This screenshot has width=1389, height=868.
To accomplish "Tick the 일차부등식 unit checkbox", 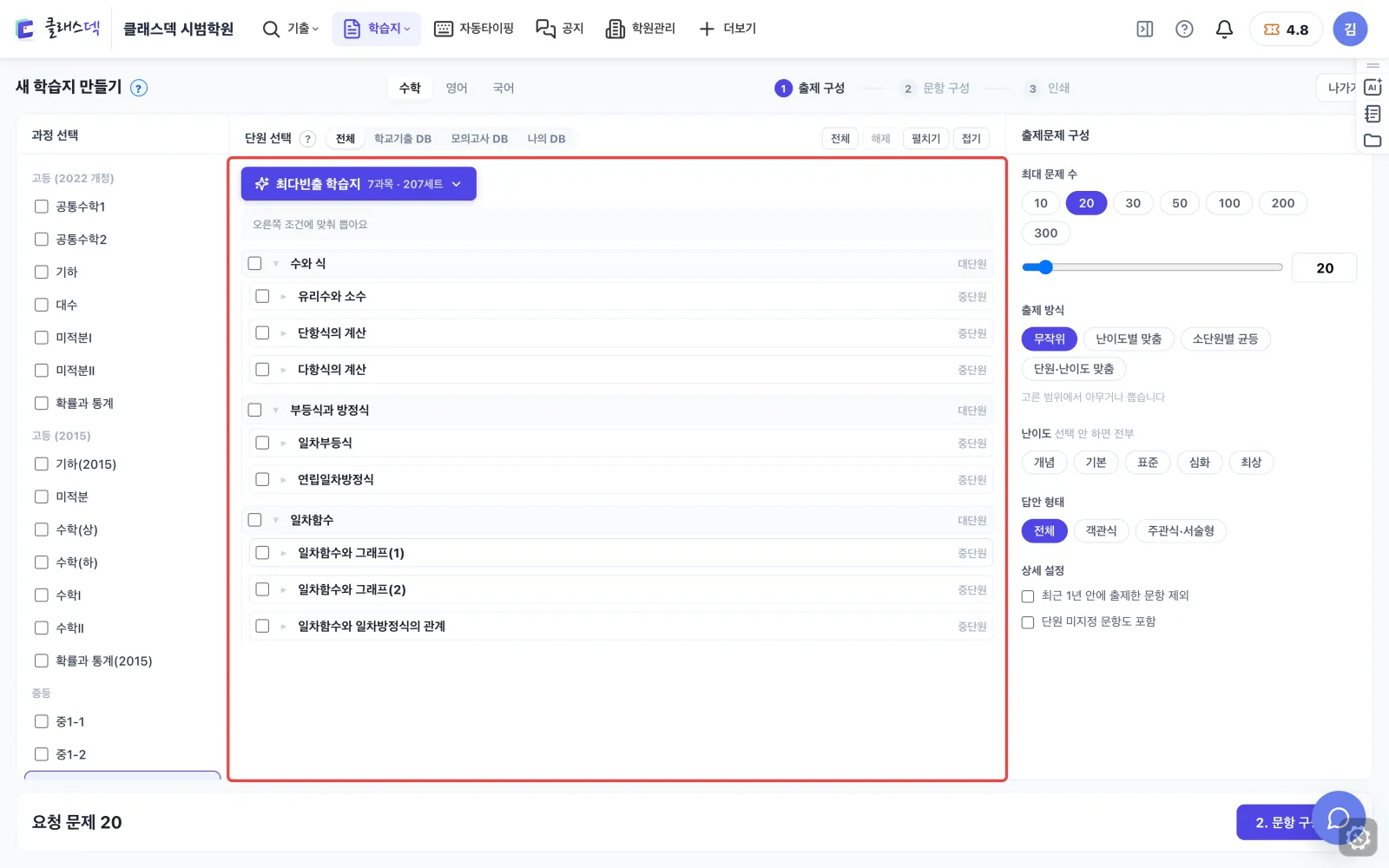I will tap(262, 443).
